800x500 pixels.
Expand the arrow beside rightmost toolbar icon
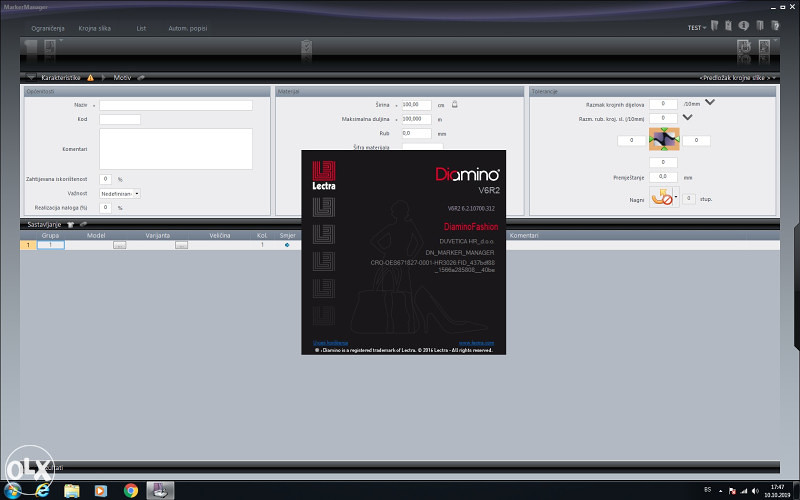[x=775, y=40]
